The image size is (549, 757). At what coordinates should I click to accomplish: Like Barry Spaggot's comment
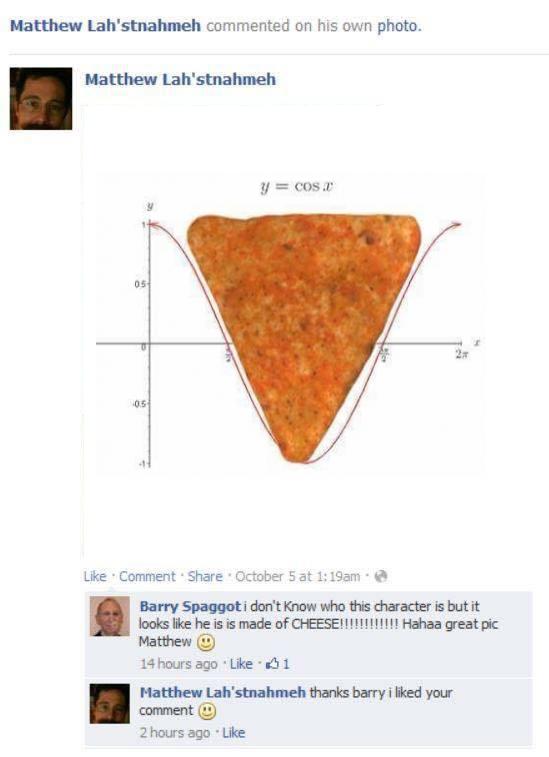pos(241,664)
